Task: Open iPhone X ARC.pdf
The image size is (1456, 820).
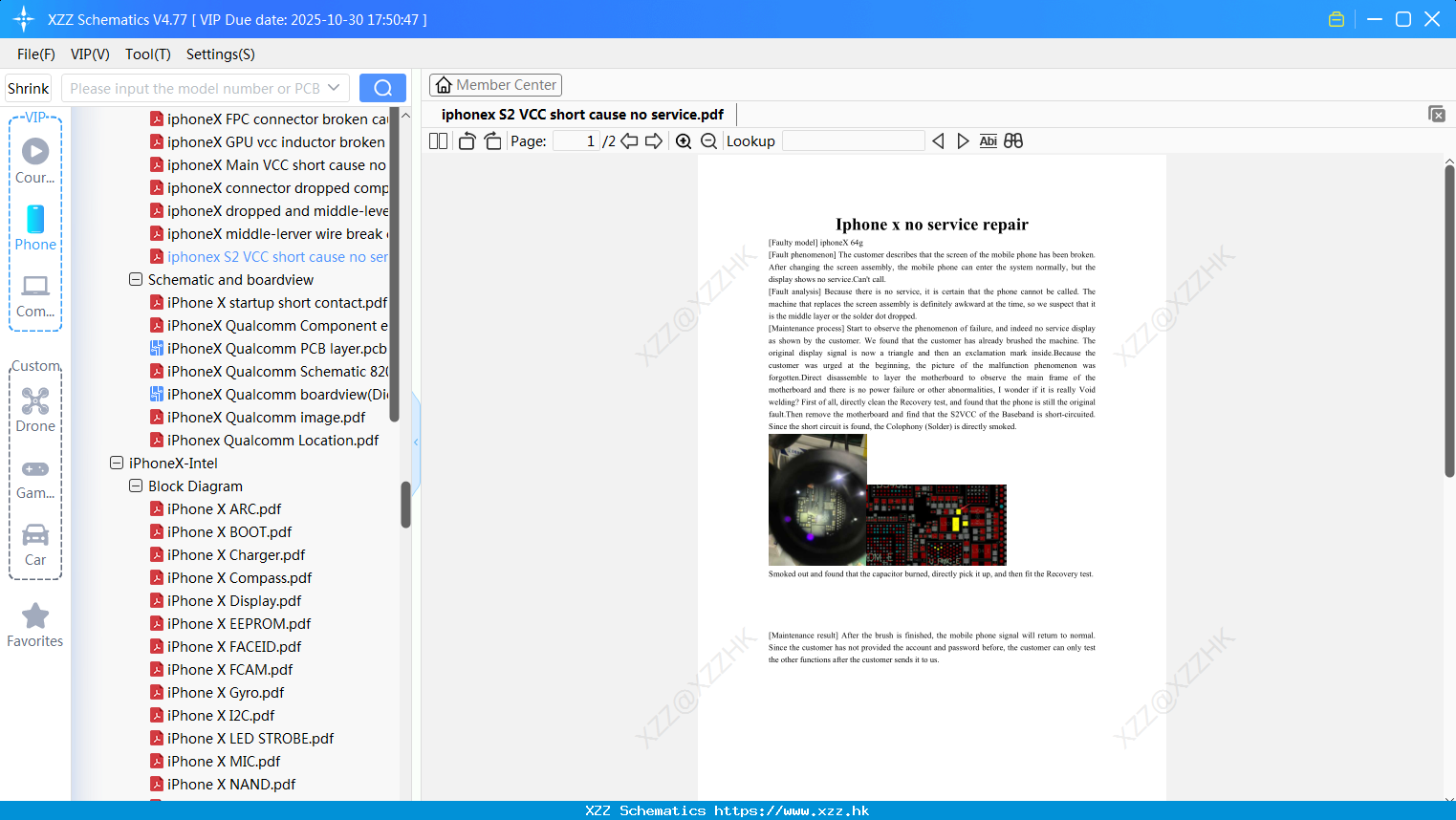Action: (216, 509)
